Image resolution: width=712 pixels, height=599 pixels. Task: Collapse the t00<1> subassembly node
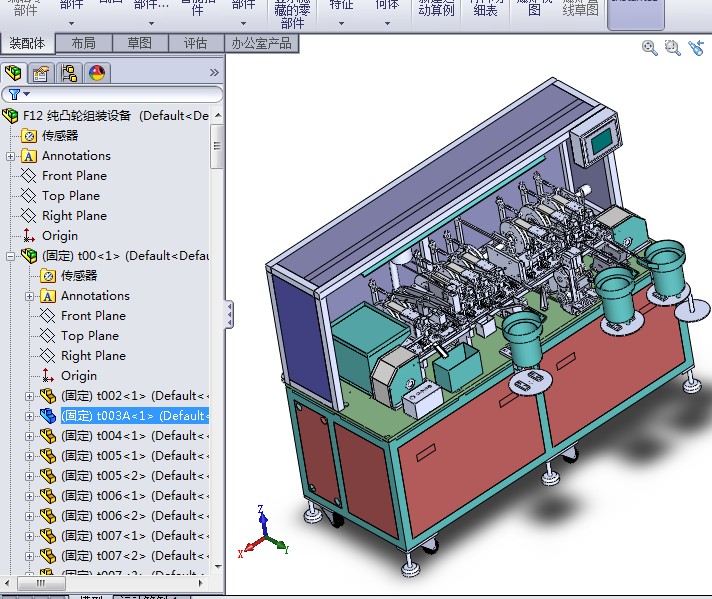[x=11, y=256]
